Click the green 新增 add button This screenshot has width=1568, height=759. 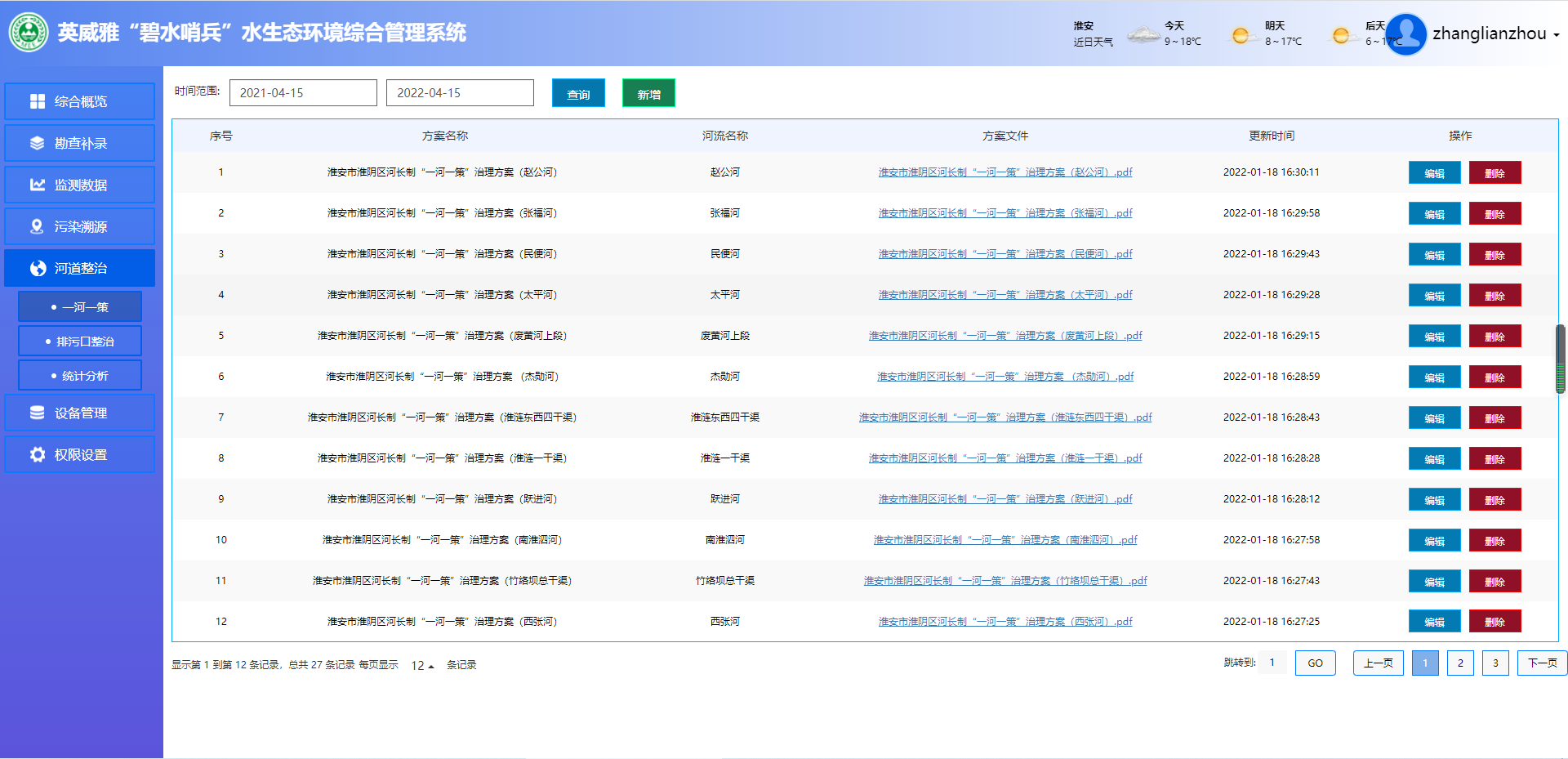[648, 94]
